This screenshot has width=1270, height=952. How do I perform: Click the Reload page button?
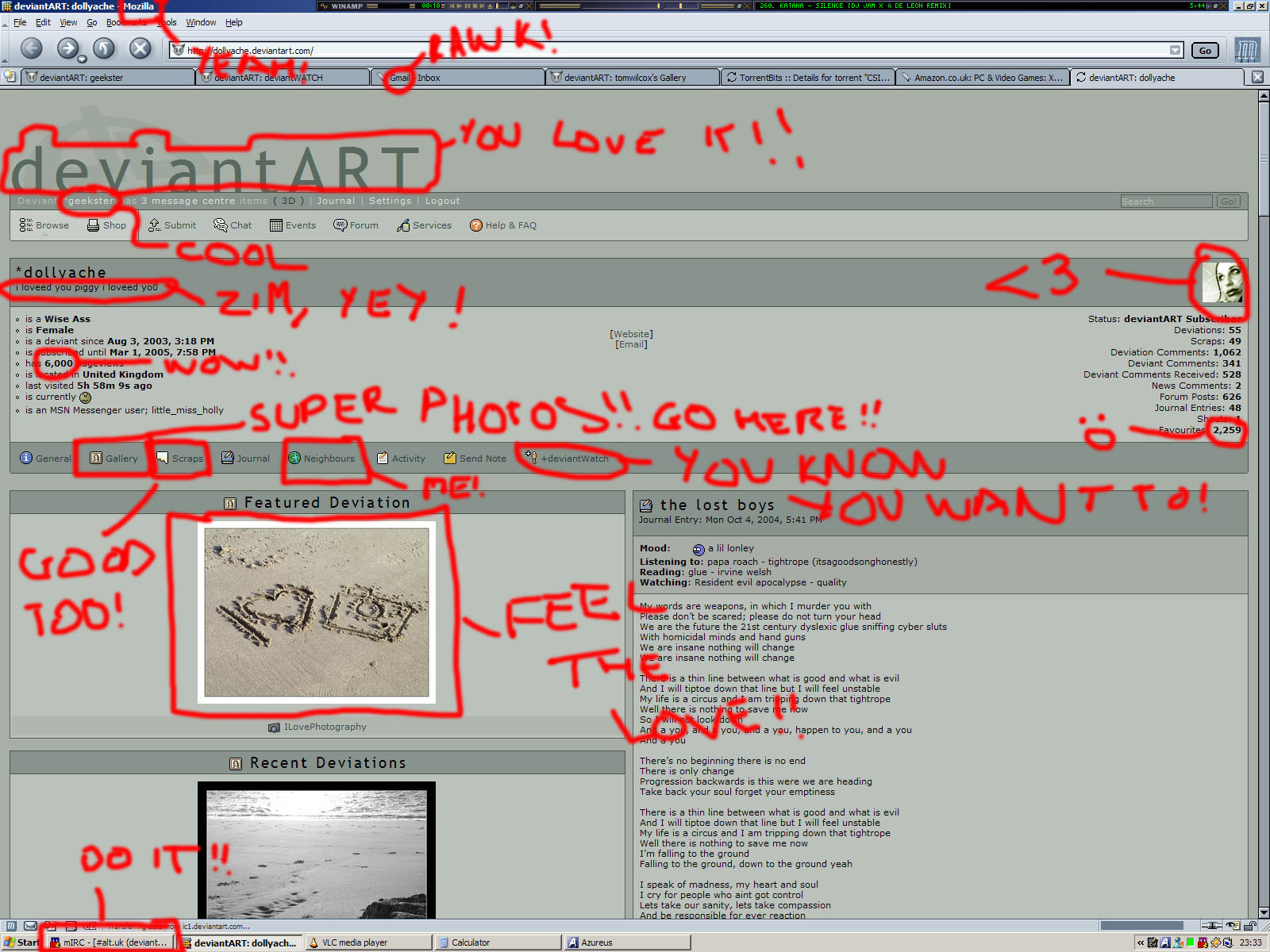tap(104, 49)
